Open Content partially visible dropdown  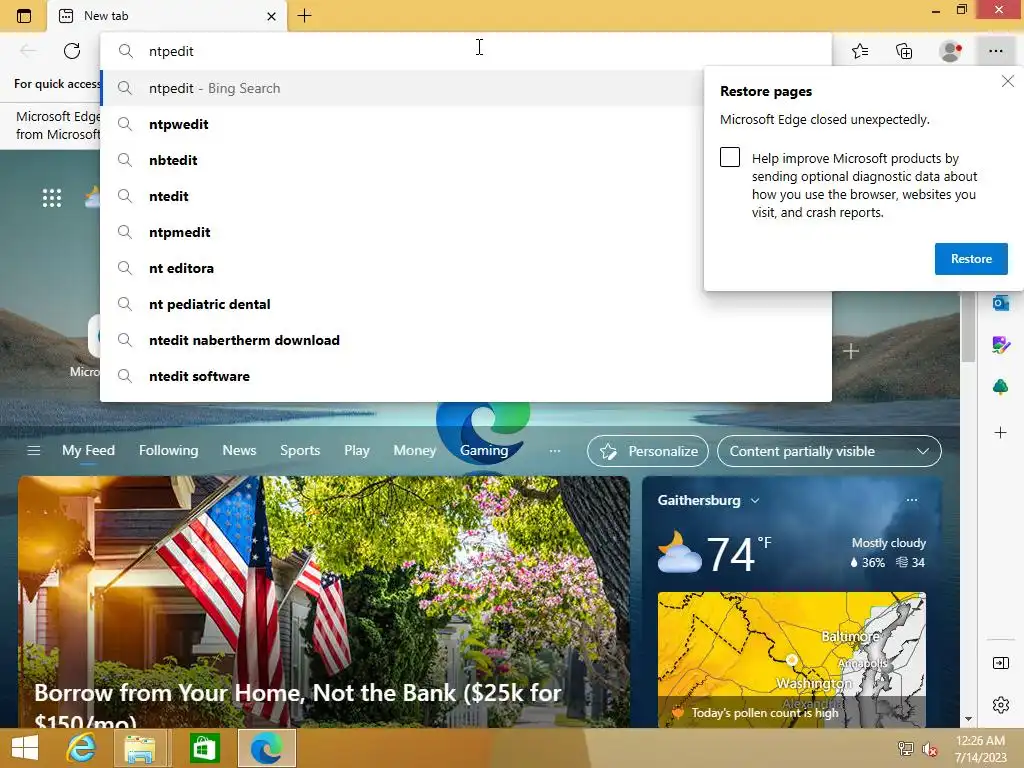[829, 451]
